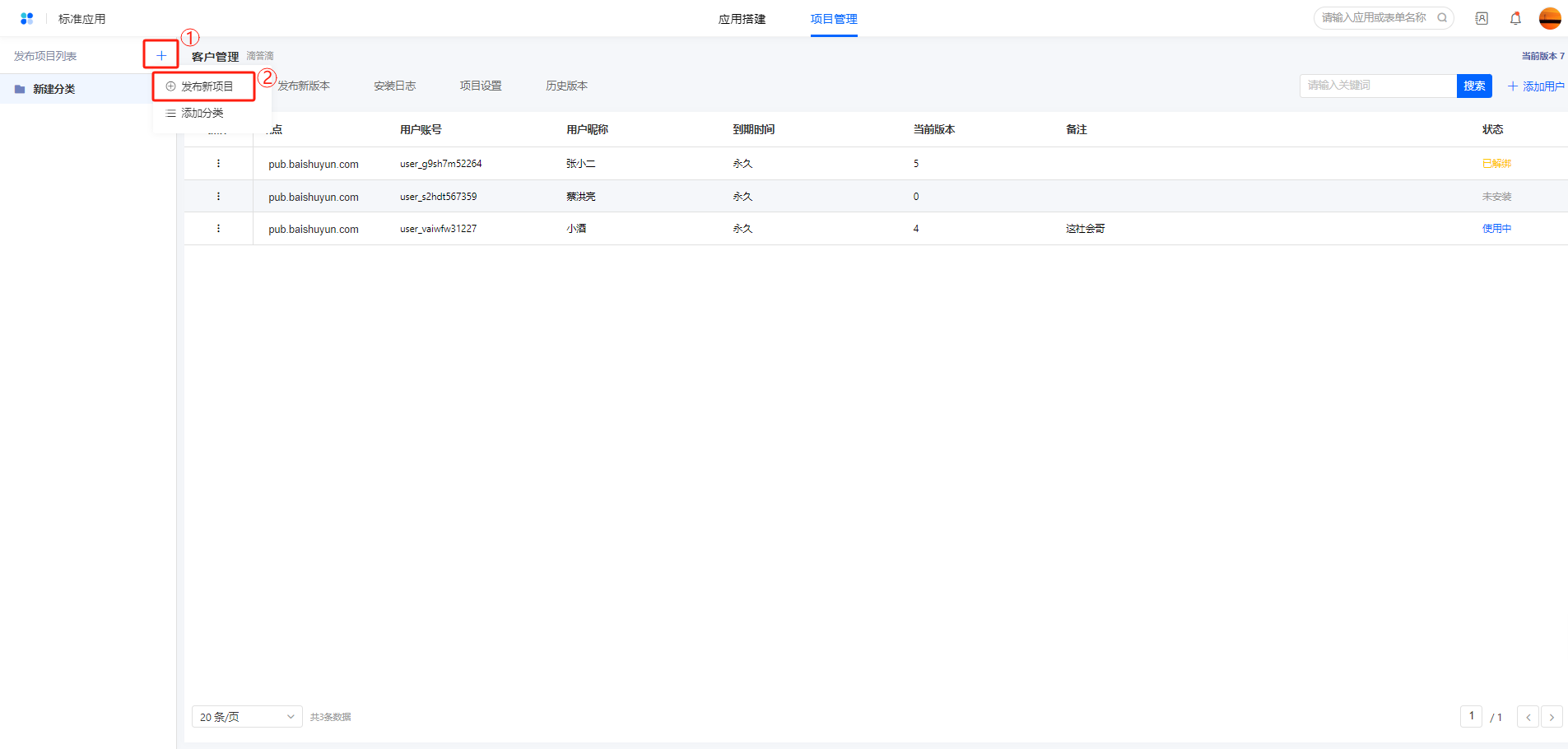Choose 添加分类 in the dropdown menu
The height and width of the screenshot is (749, 1568).
tap(202, 113)
